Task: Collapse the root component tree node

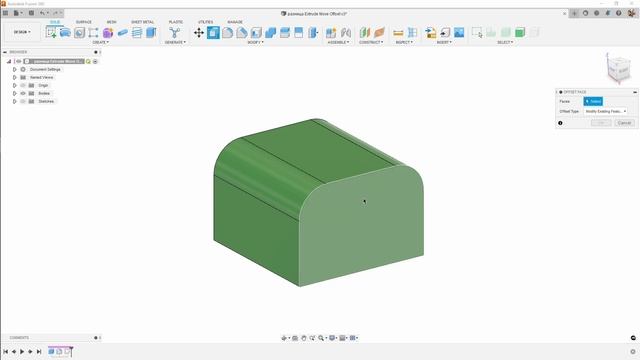Action: pos(9,61)
